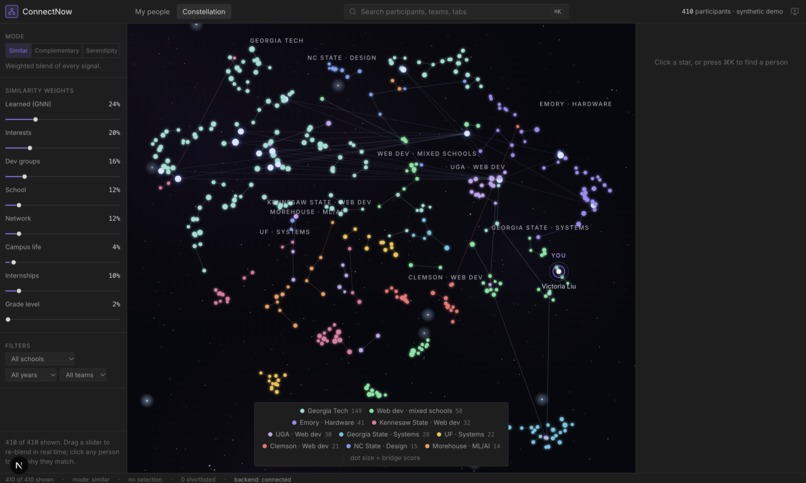
Task: Click the UF · SYSTEMS cluster label
Action: [x=285, y=232]
